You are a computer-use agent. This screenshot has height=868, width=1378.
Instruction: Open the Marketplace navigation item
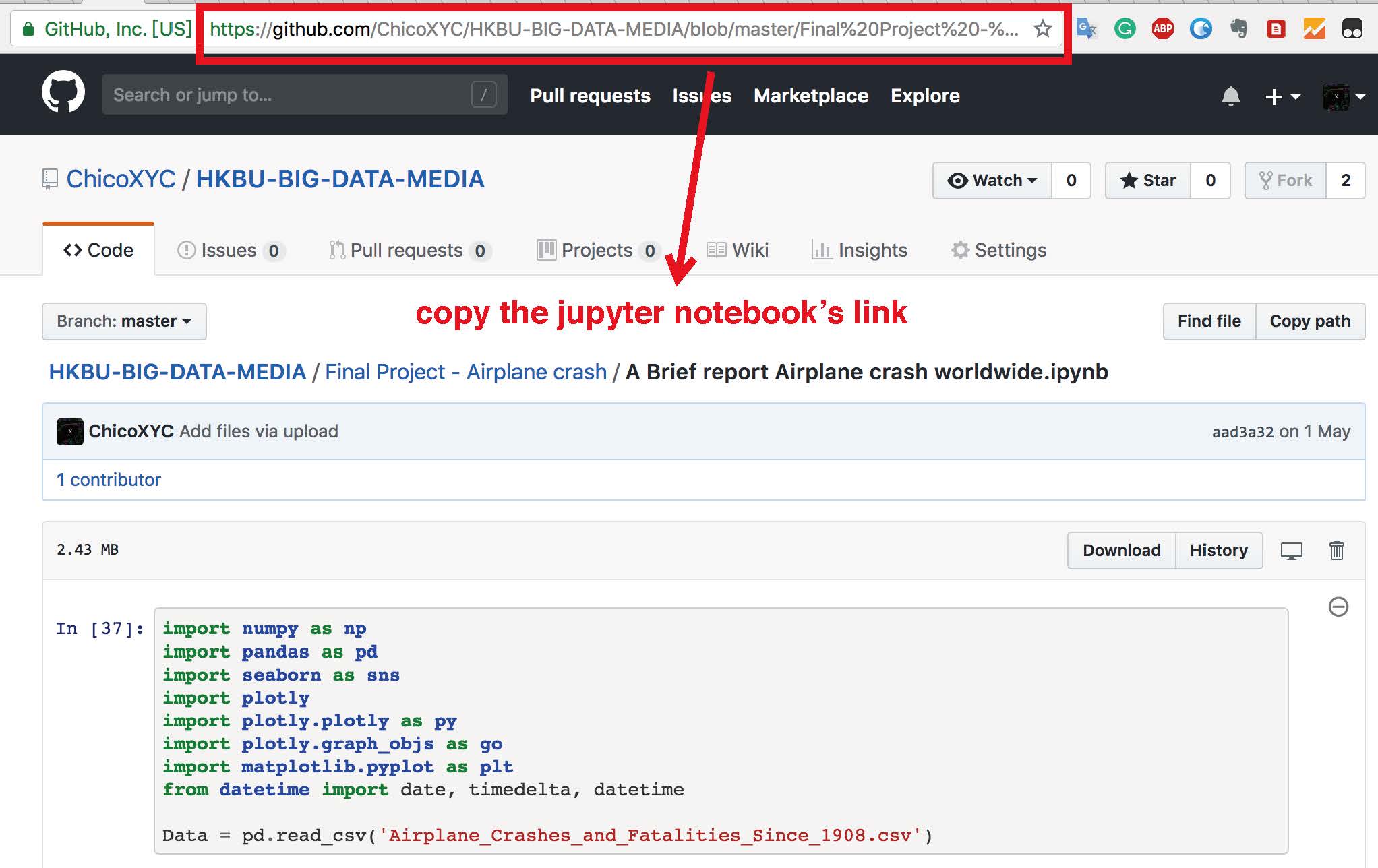click(810, 96)
